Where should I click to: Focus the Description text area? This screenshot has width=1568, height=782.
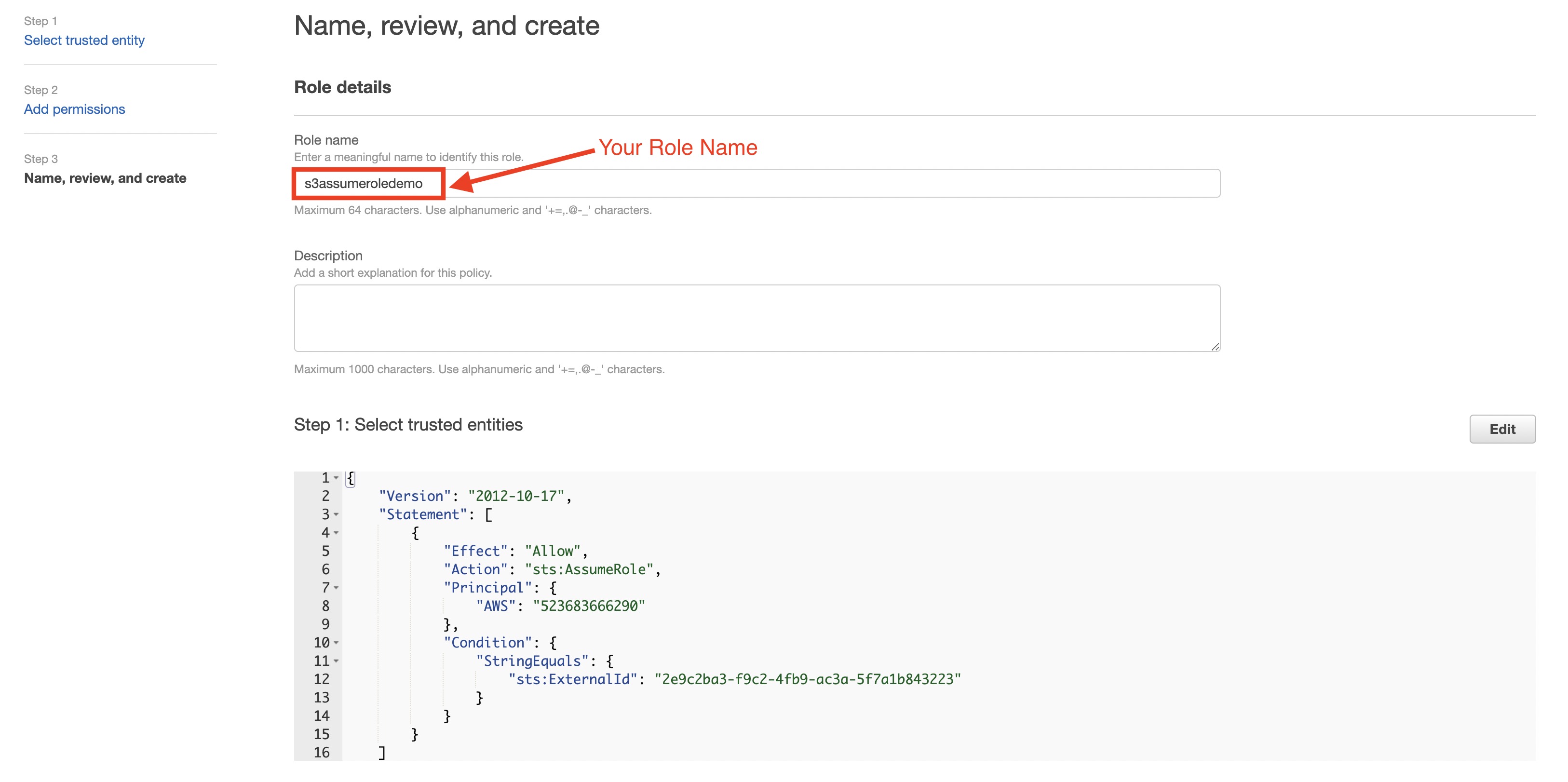click(757, 318)
